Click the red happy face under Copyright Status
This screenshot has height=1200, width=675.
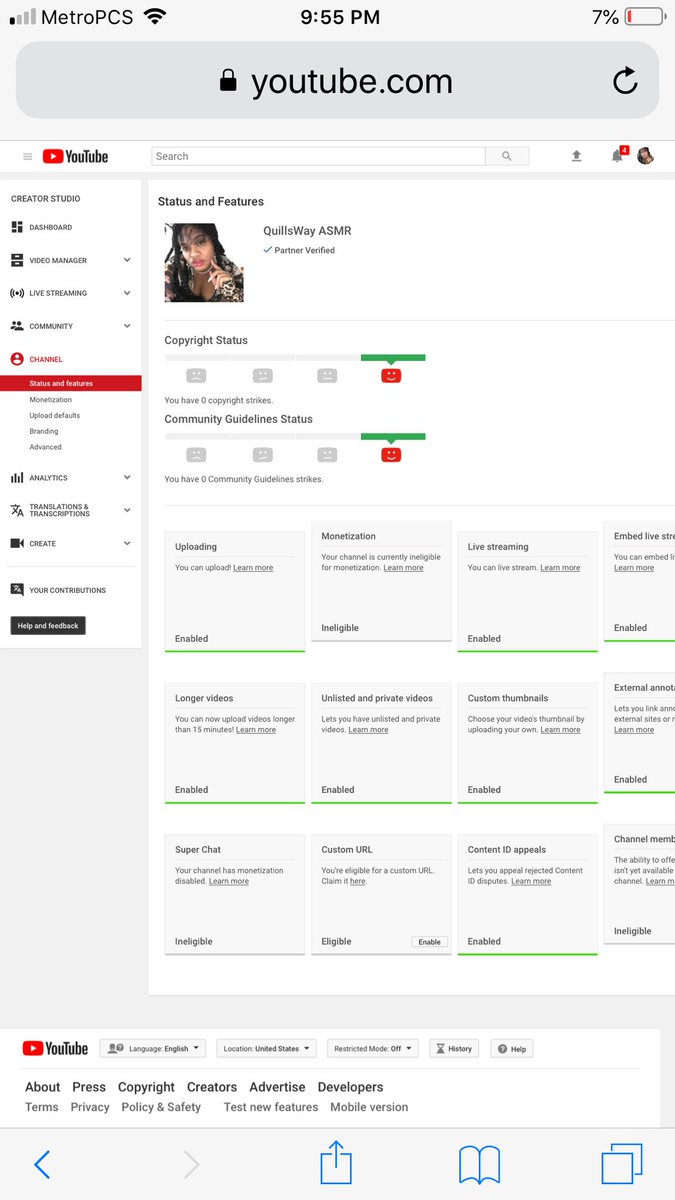pos(391,375)
